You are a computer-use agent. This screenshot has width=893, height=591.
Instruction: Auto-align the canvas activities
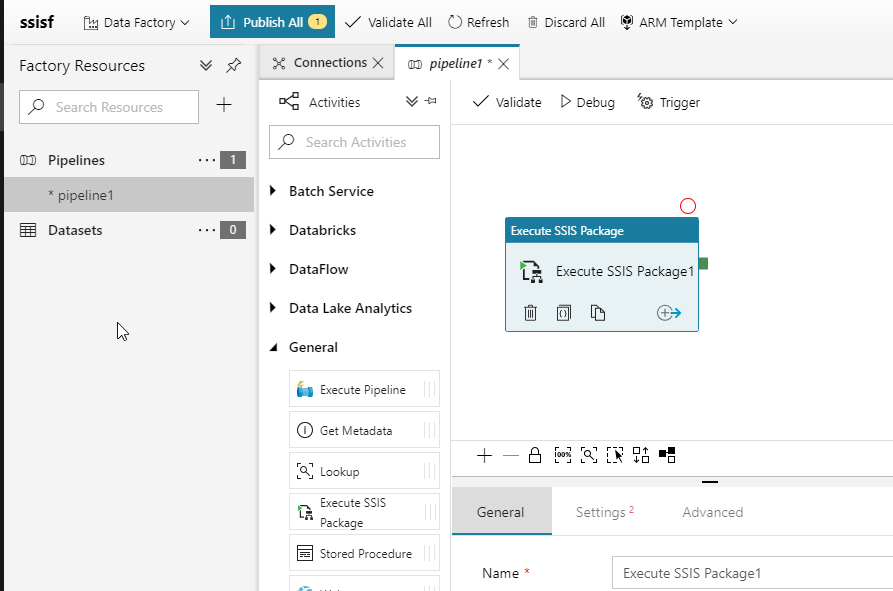(x=641, y=455)
